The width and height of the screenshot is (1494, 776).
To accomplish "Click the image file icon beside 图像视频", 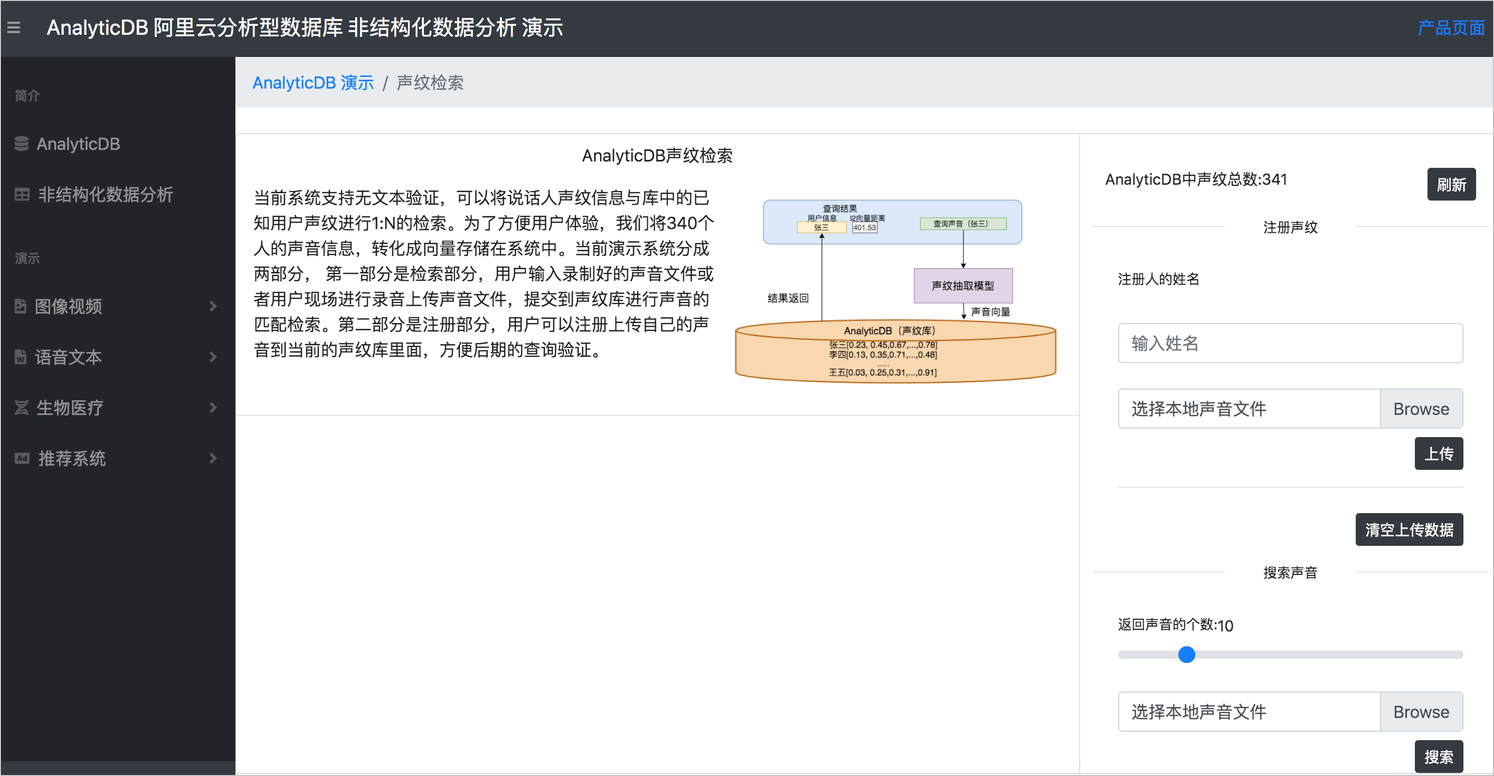I will 20,307.
